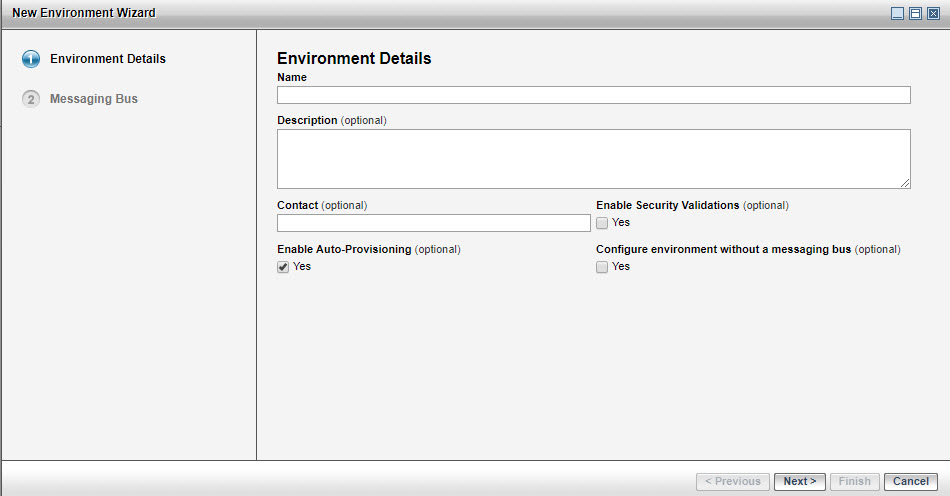Check configure without a messaging bus
The height and width of the screenshot is (496, 950).
pos(602,267)
